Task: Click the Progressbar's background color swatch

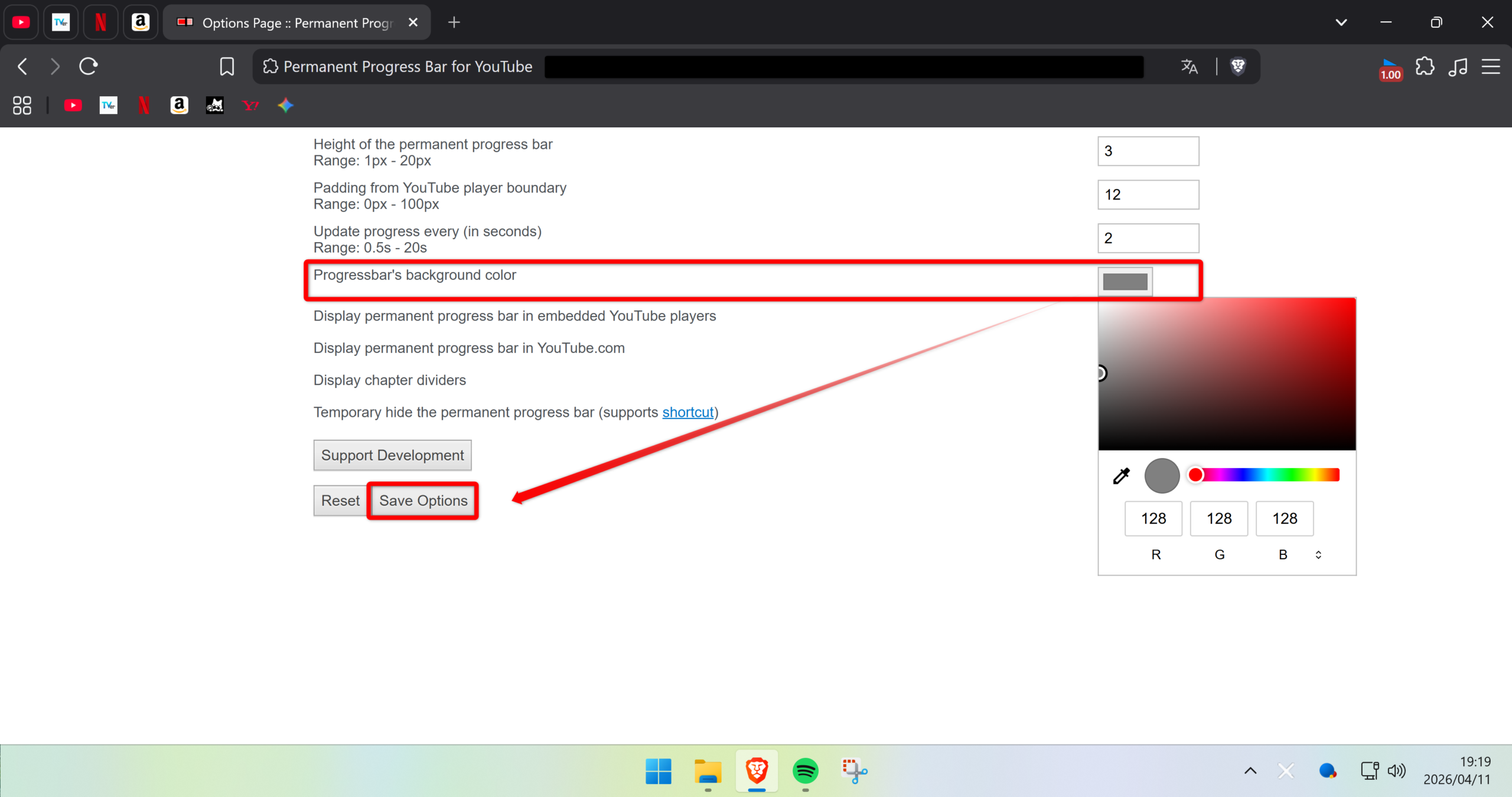Action: [1125, 282]
